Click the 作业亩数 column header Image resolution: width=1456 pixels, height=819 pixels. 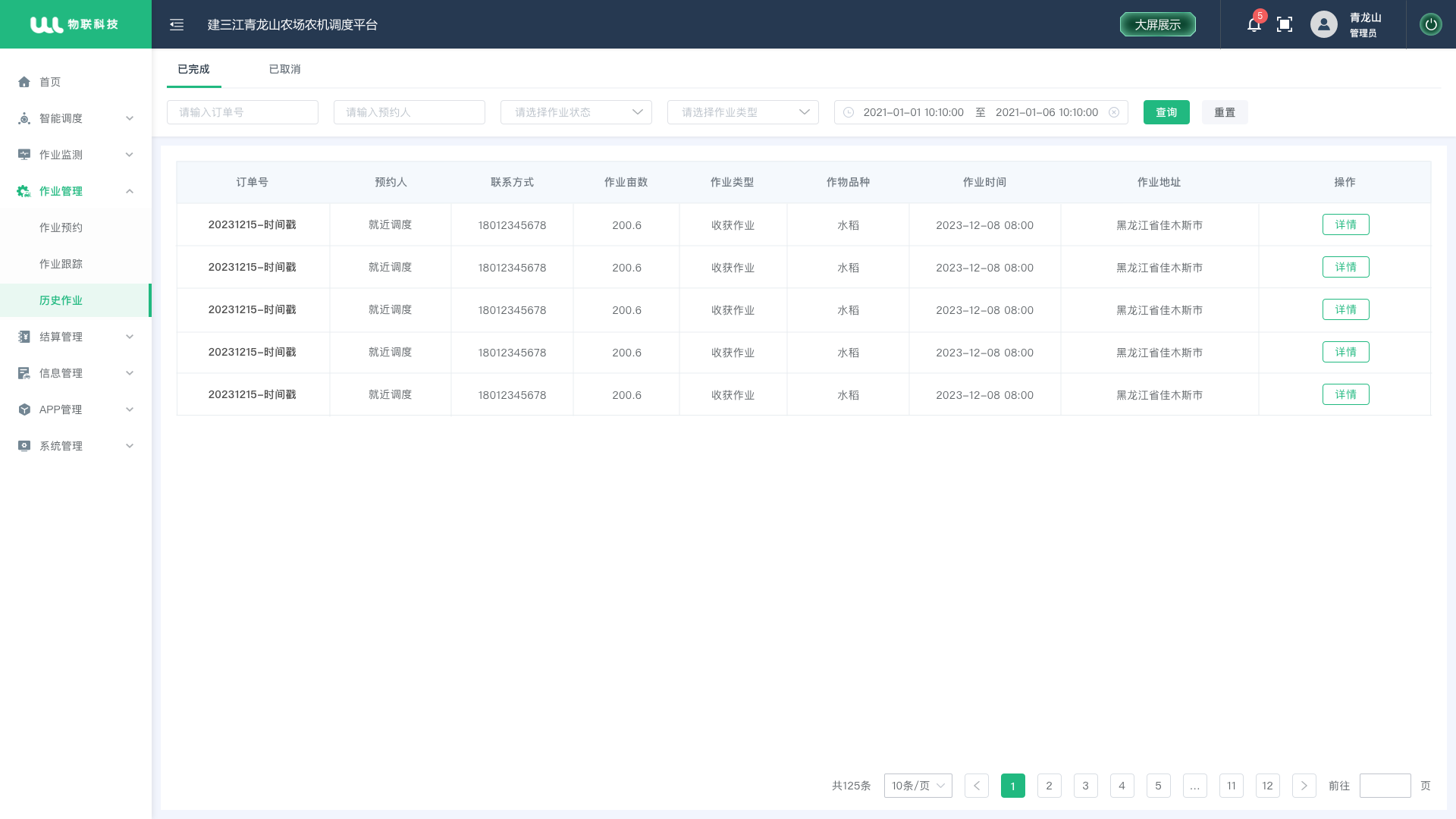pyautogui.click(x=626, y=182)
